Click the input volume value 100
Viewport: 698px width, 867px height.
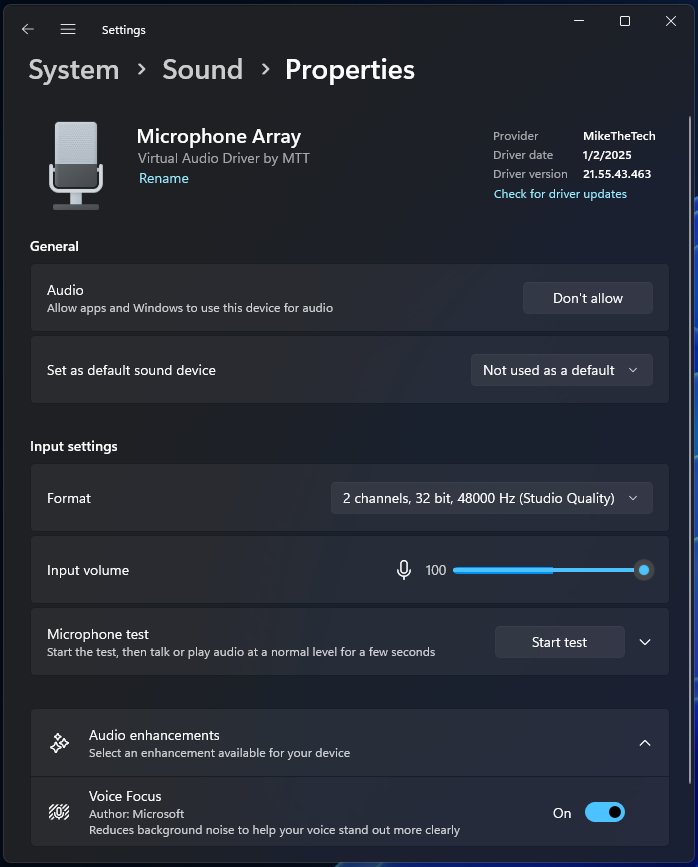point(436,570)
